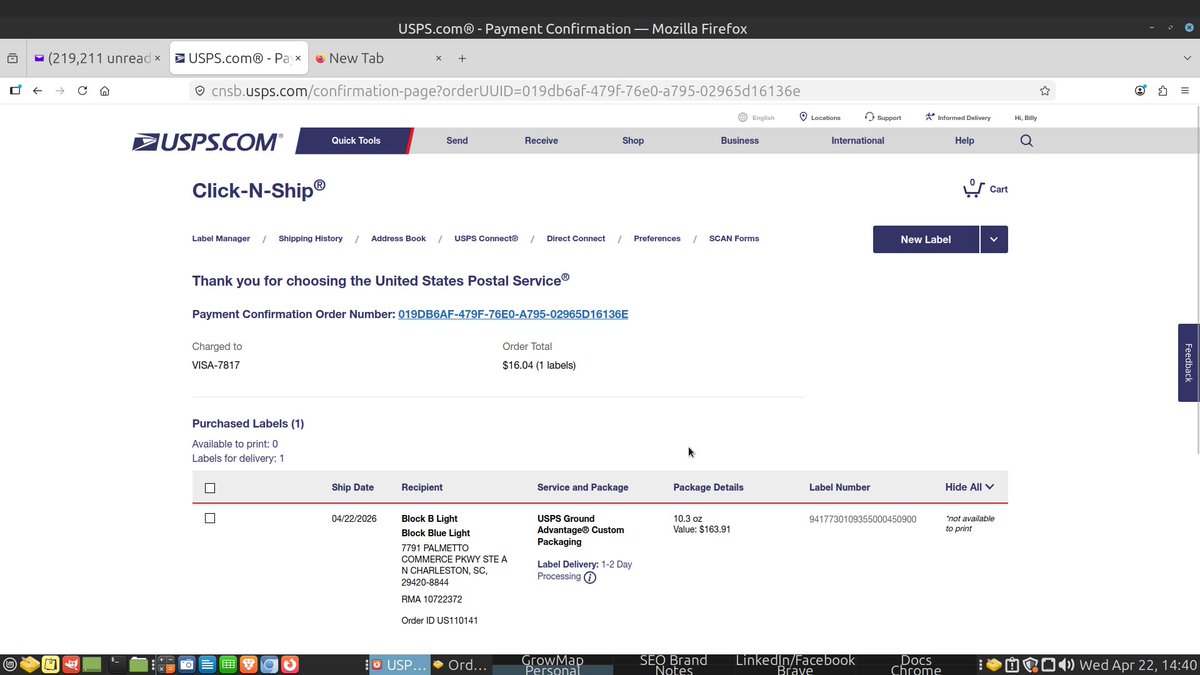
Task: Open the terminal from the taskbar
Action: pyautogui.click(x=116, y=664)
